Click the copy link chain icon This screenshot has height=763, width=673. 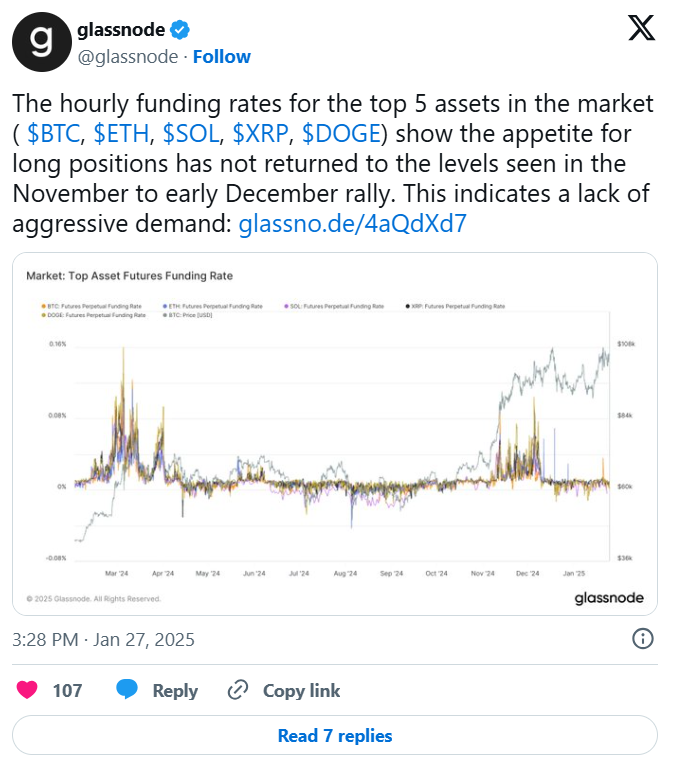[238, 690]
